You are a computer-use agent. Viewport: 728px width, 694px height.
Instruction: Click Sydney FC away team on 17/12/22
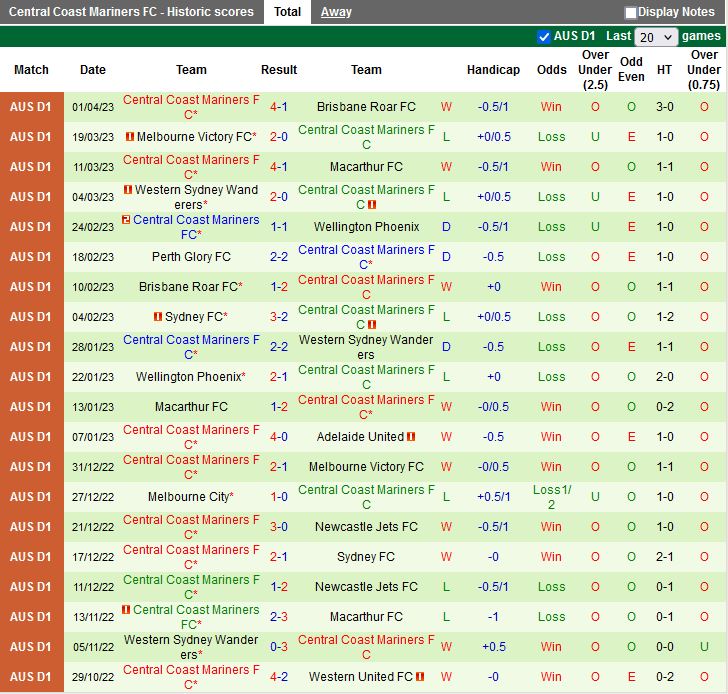[x=366, y=557]
